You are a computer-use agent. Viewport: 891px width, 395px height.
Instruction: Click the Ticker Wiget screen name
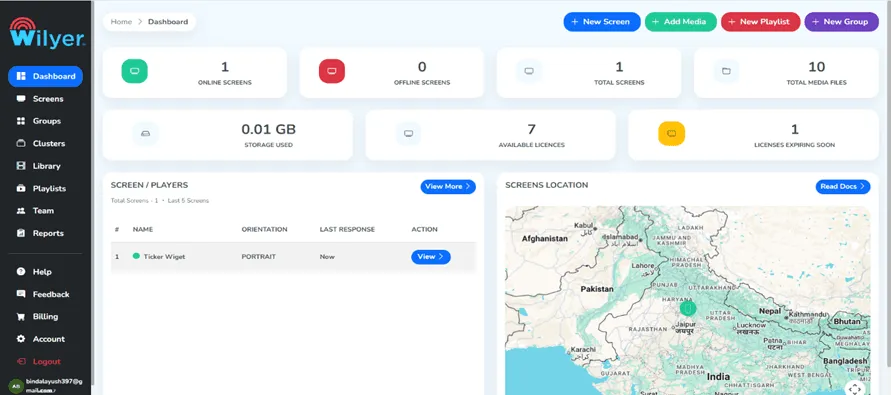click(164, 257)
